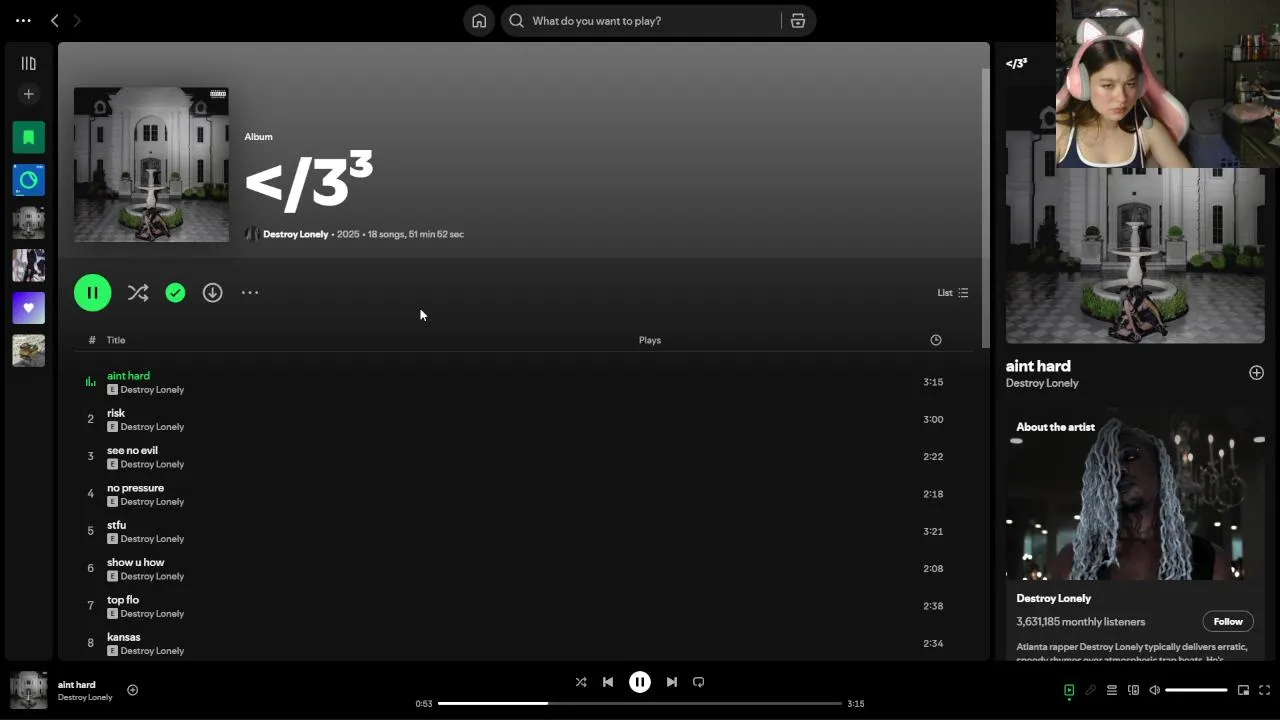Add 'aint hard' to Liked Songs in right panel
1280x720 pixels.
click(x=1256, y=373)
